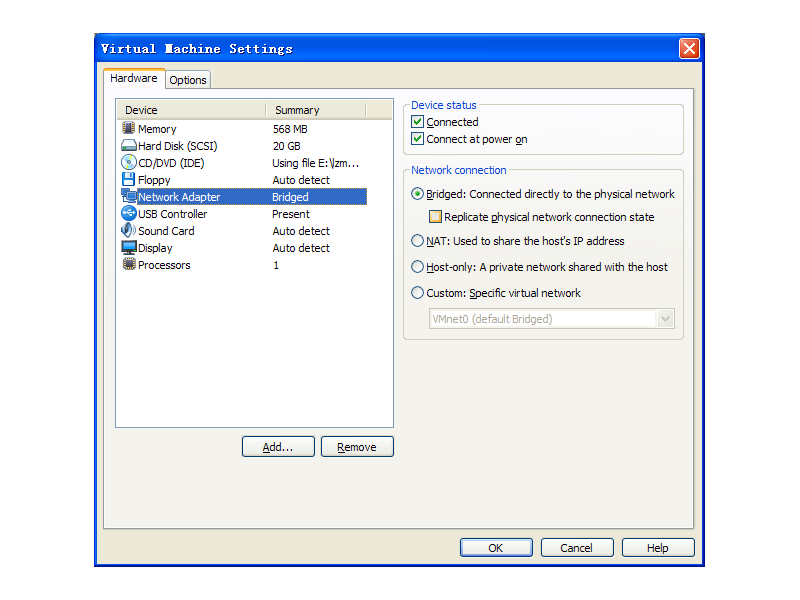Click the Add... button
800x600 pixels.
tap(278, 447)
